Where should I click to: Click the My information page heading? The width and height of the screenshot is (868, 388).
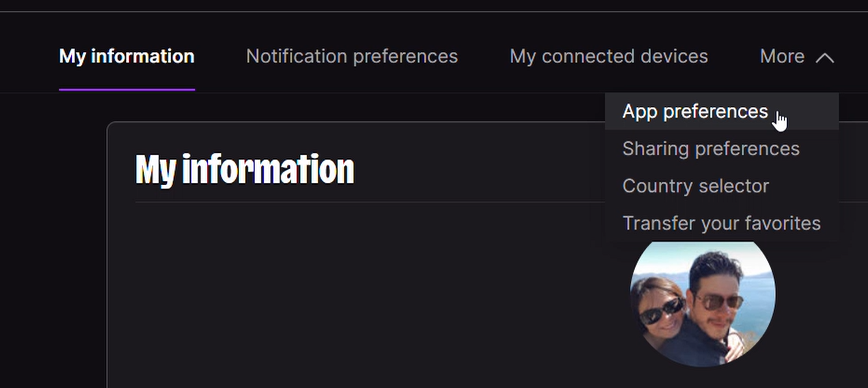pos(245,169)
